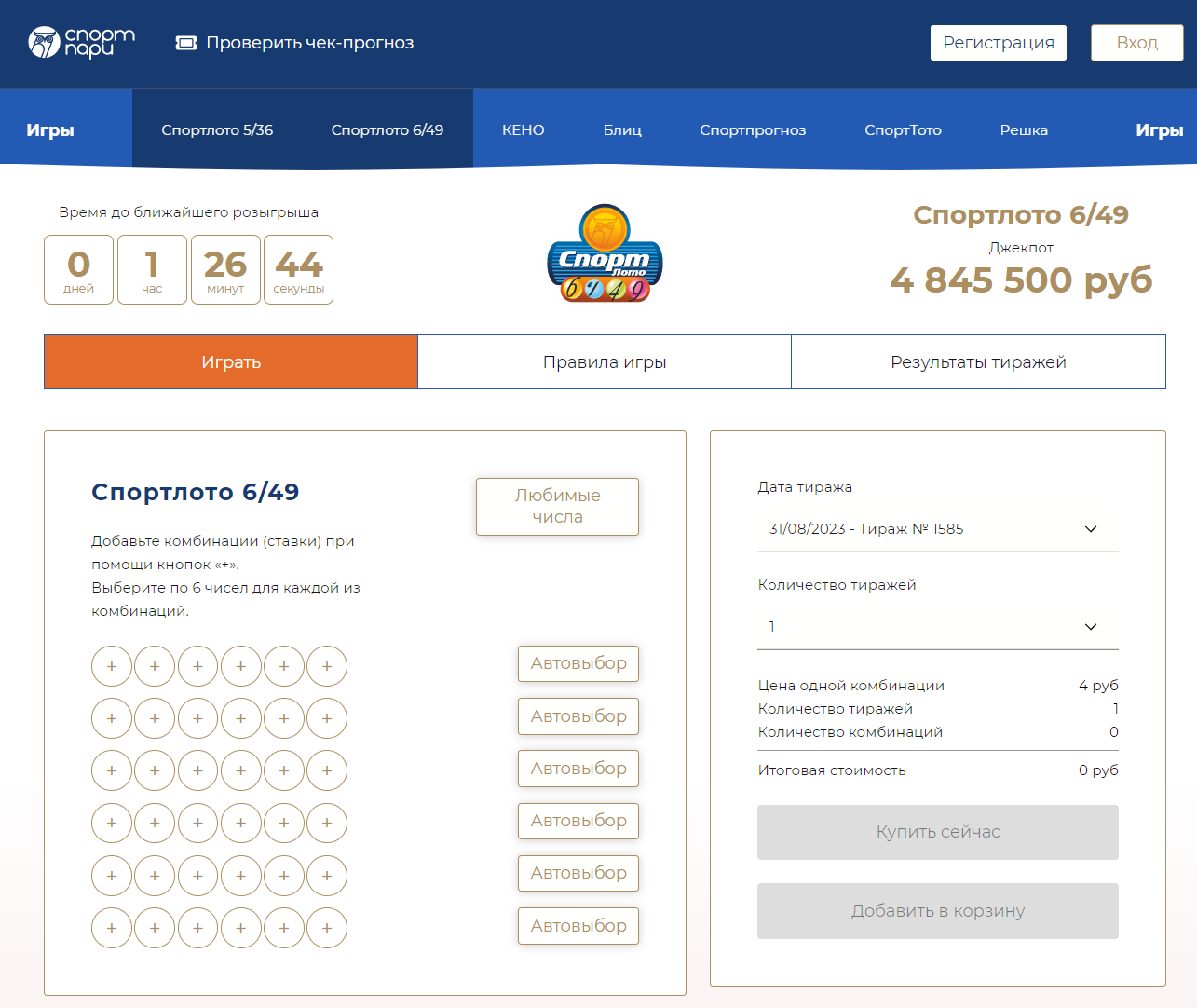Screen dimensions: 1197x1008
Task: Open СпортТото in the game menu
Action: (x=903, y=130)
